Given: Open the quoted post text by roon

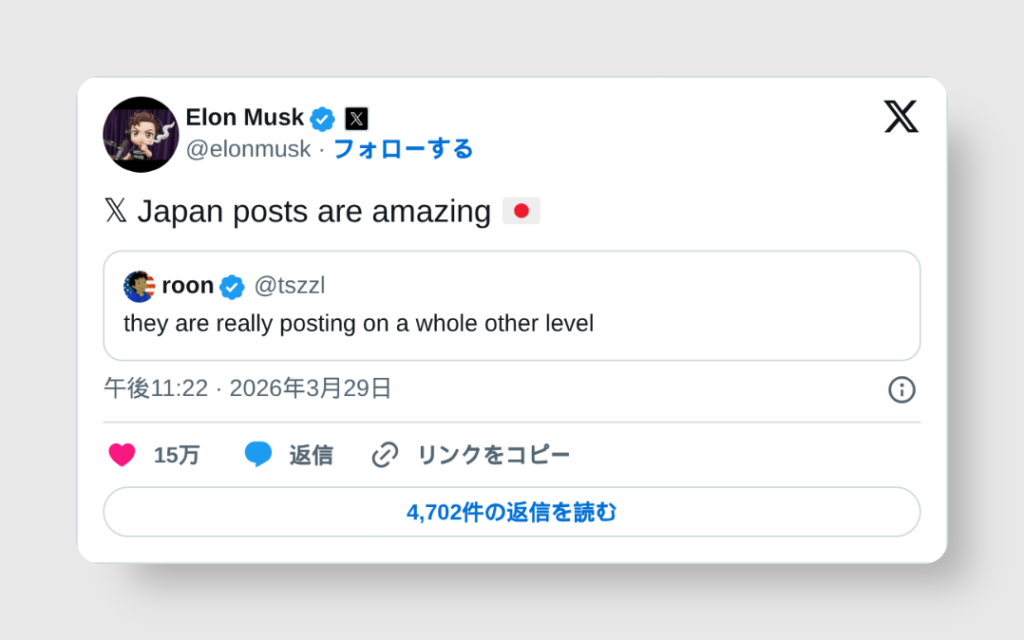Looking at the screenshot, I should click(x=358, y=324).
